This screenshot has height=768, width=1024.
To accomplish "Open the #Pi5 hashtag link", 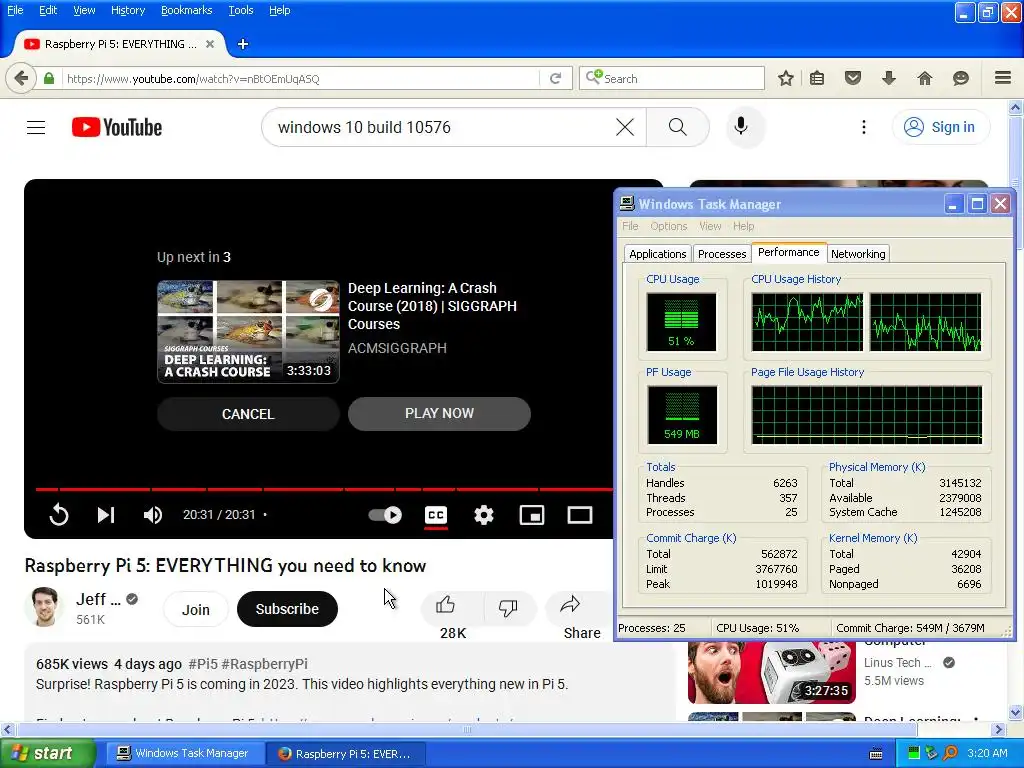I will pos(202,664).
